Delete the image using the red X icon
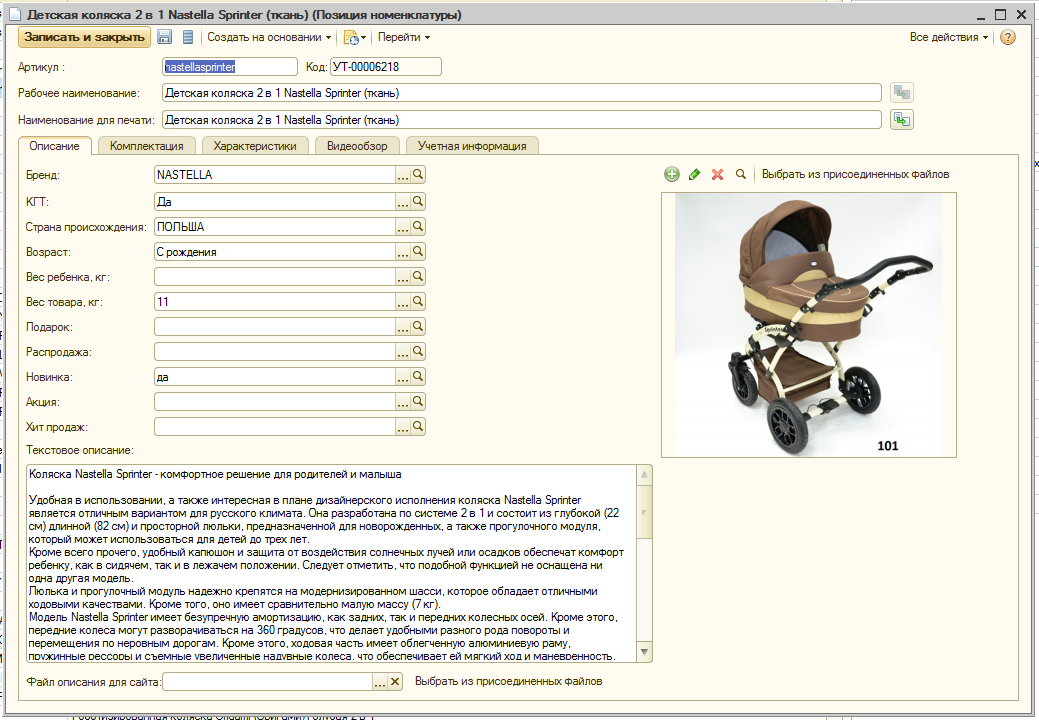The height and width of the screenshot is (720, 1039). [717, 174]
